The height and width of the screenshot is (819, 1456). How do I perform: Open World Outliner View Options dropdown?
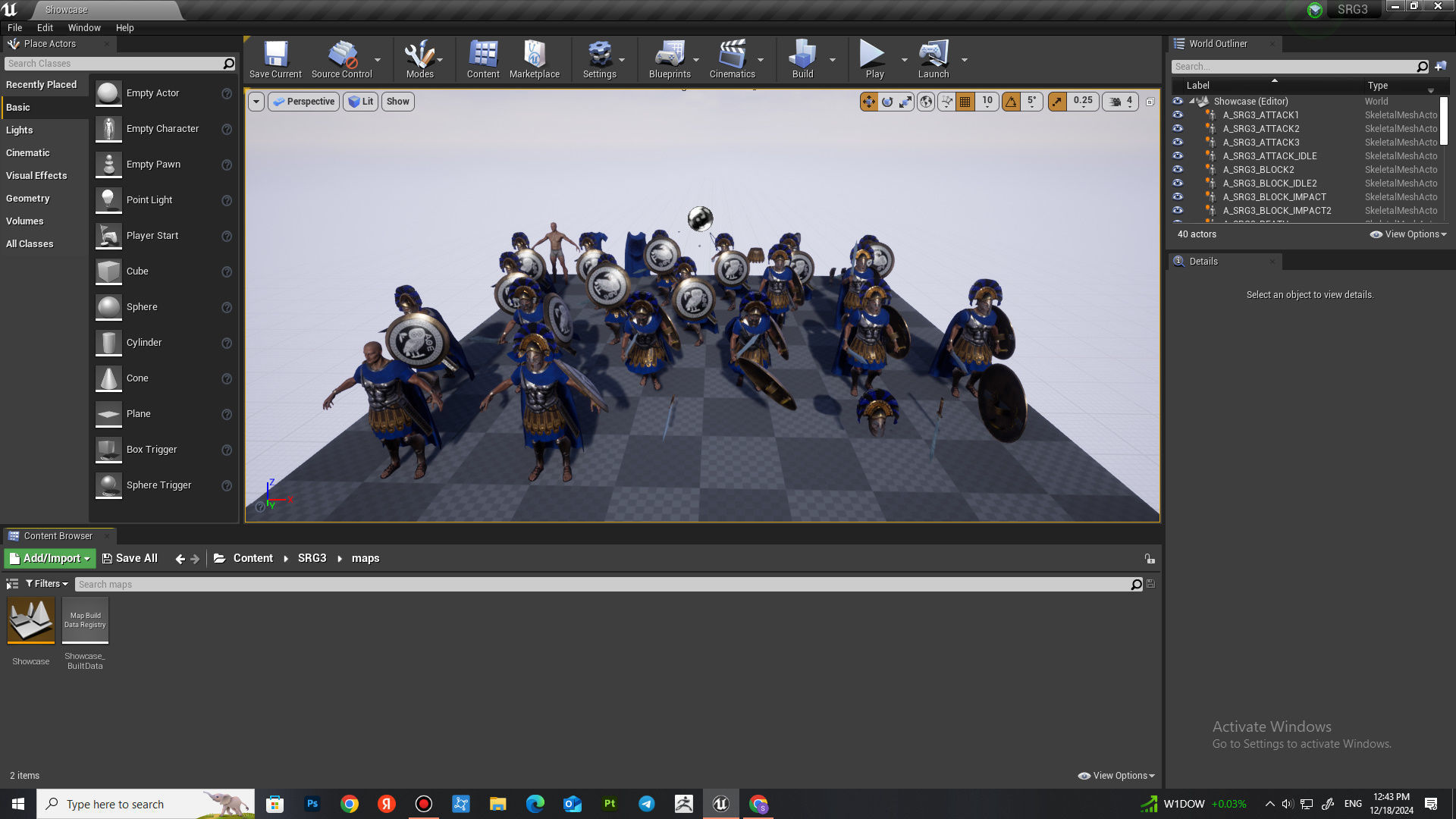[1408, 234]
